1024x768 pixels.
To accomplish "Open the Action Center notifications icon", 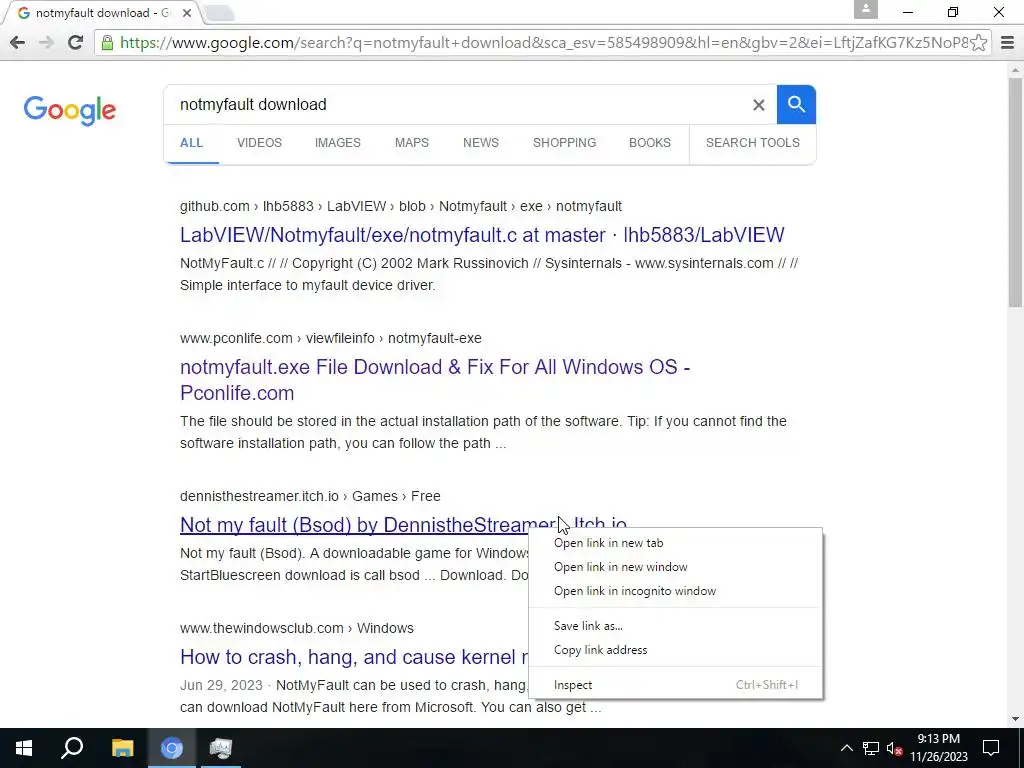I will pyautogui.click(x=991, y=748).
